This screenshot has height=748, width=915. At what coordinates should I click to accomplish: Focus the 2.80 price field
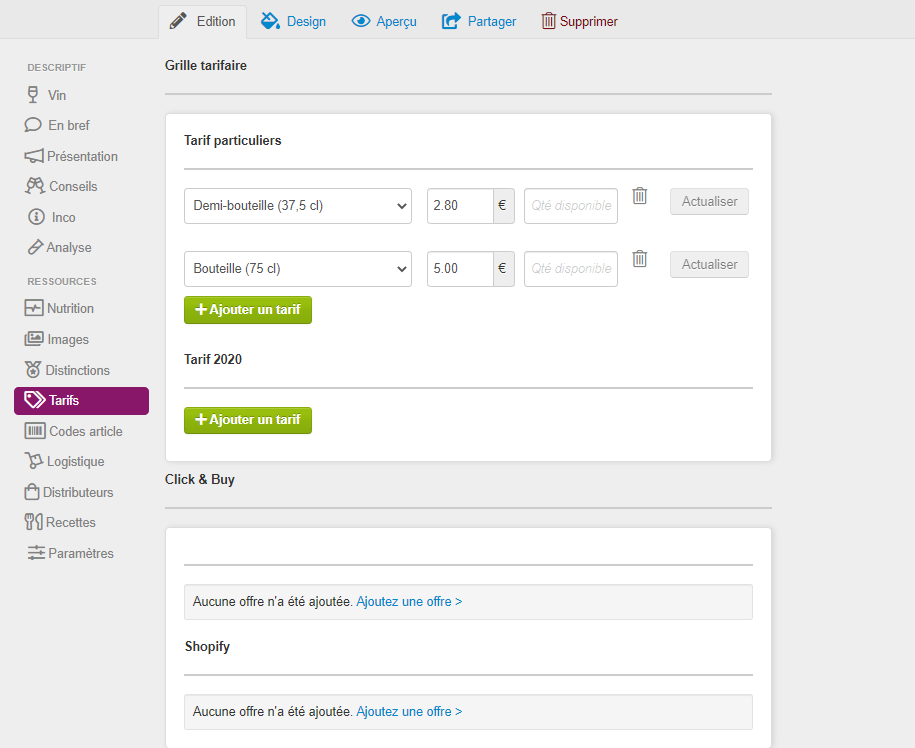point(460,206)
